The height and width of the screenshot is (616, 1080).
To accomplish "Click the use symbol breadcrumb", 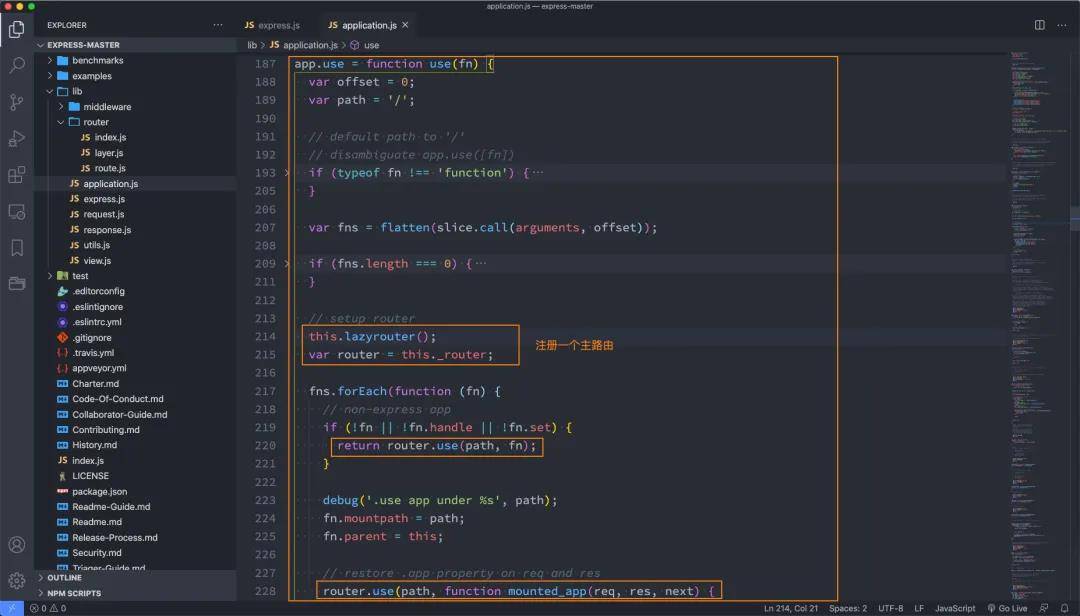I will [x=365, y=45].
